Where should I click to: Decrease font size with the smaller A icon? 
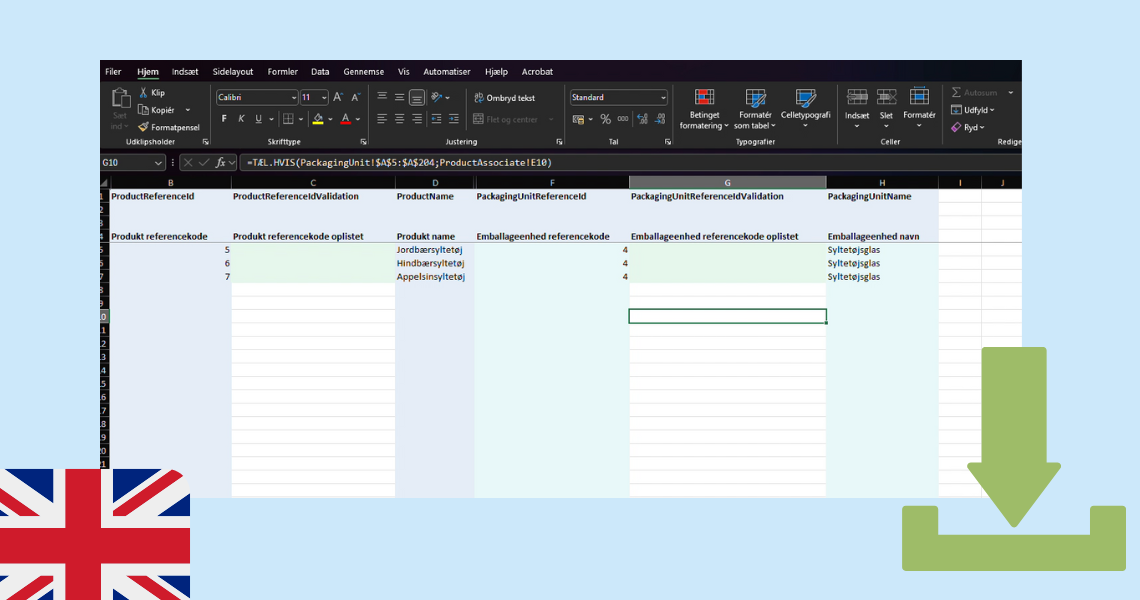point(356,97)
